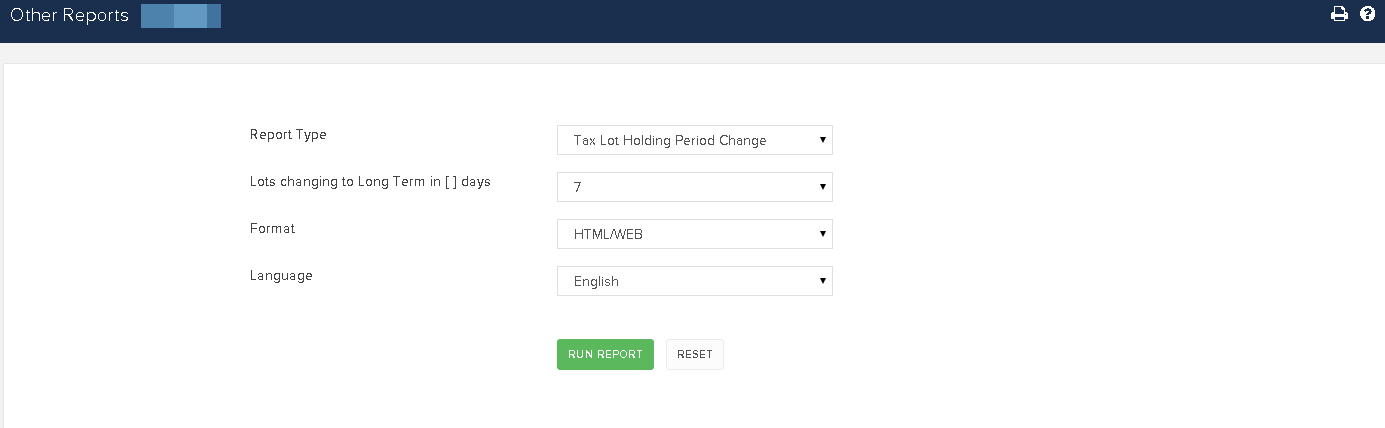This screenshot has height=428, width=1385.
Task: Run the report with green button
Action: [605, 354]
